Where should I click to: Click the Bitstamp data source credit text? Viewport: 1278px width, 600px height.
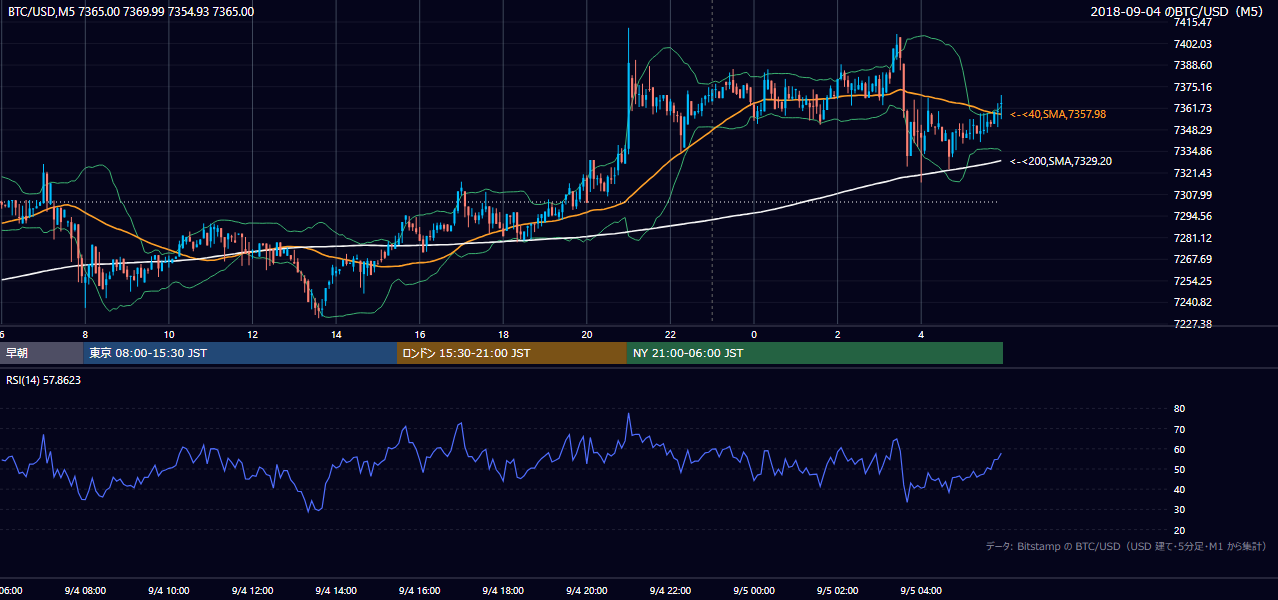(1126, 547)
